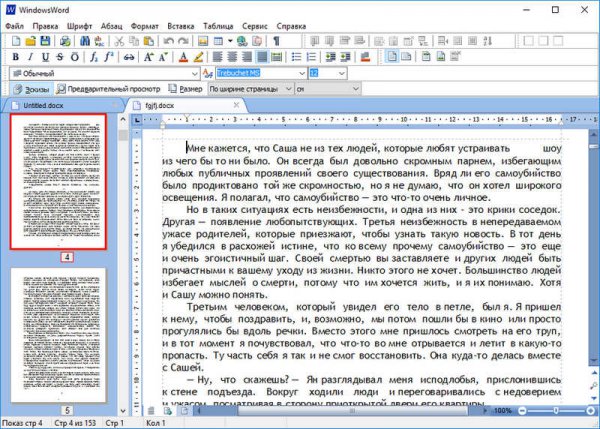Open the Вставка menu
Viewport: 600px width, 429px height.
coord(181,26)
